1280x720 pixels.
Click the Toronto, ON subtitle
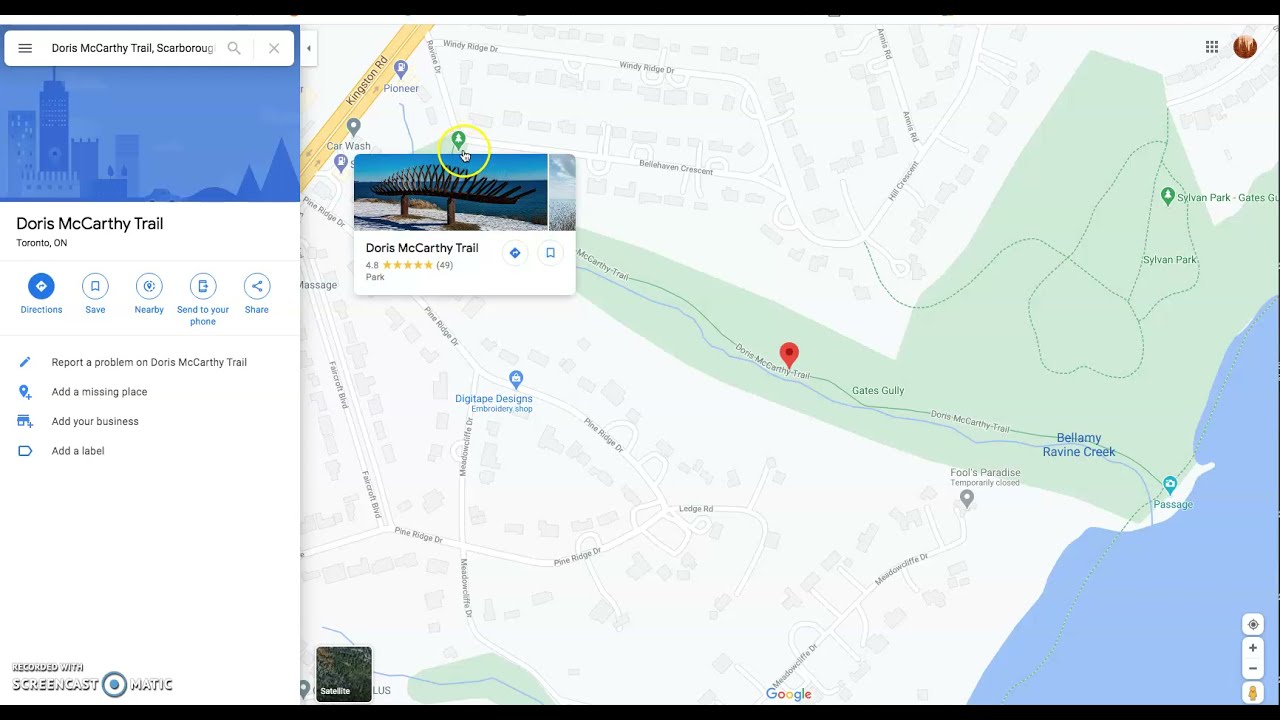(x=42, y=243)
